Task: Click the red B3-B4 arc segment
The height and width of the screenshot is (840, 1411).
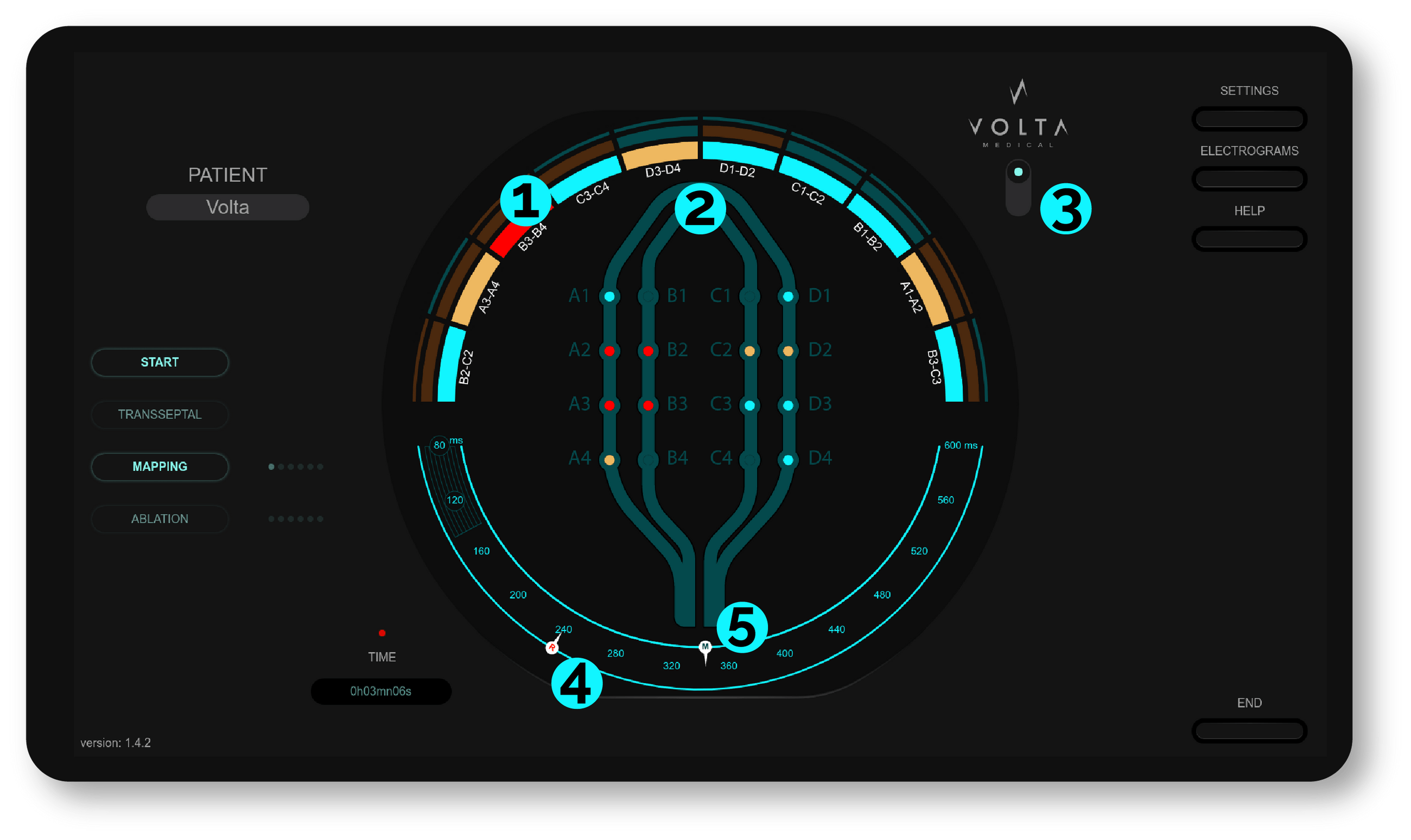Action: click(506, 240)
